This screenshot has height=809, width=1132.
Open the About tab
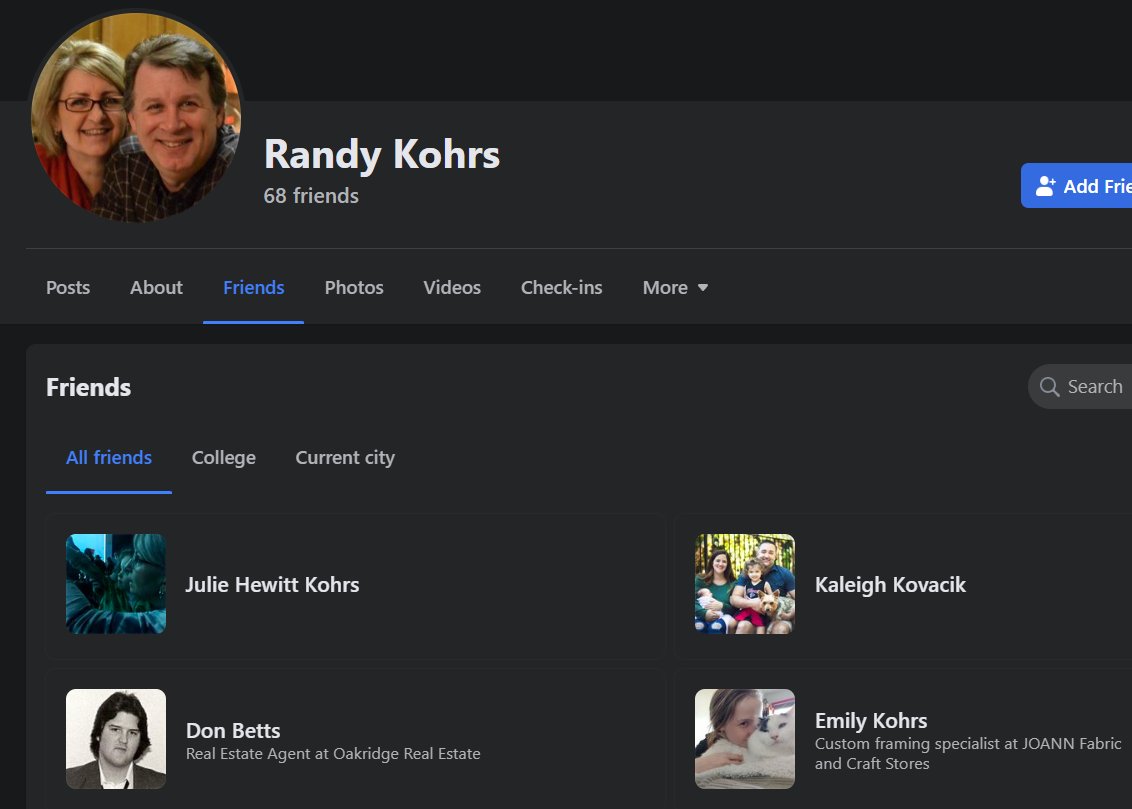click(156, 287)
